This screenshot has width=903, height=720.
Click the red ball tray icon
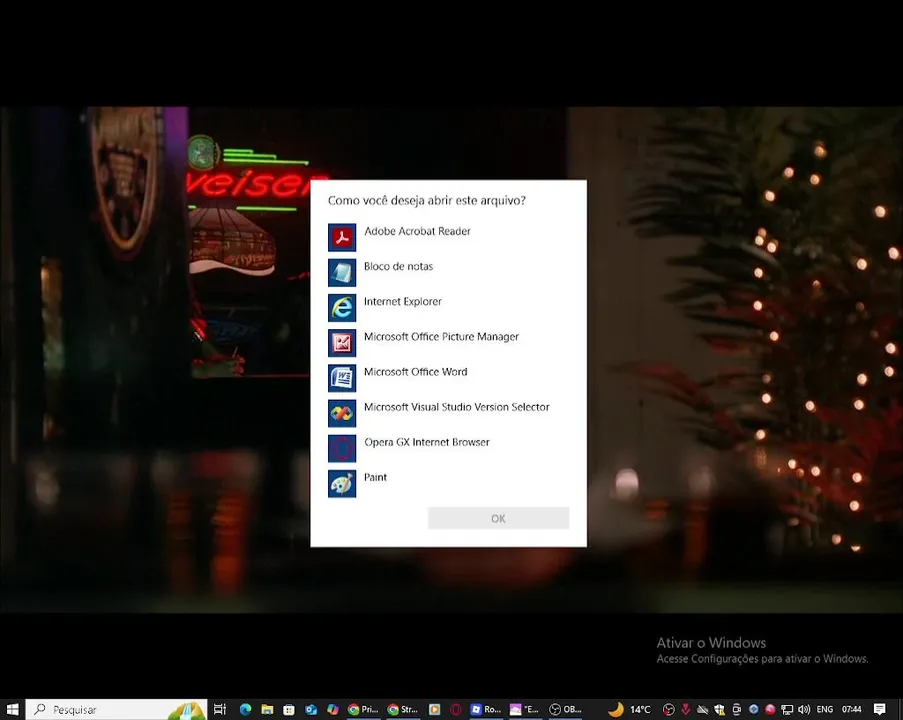(770, 709)
